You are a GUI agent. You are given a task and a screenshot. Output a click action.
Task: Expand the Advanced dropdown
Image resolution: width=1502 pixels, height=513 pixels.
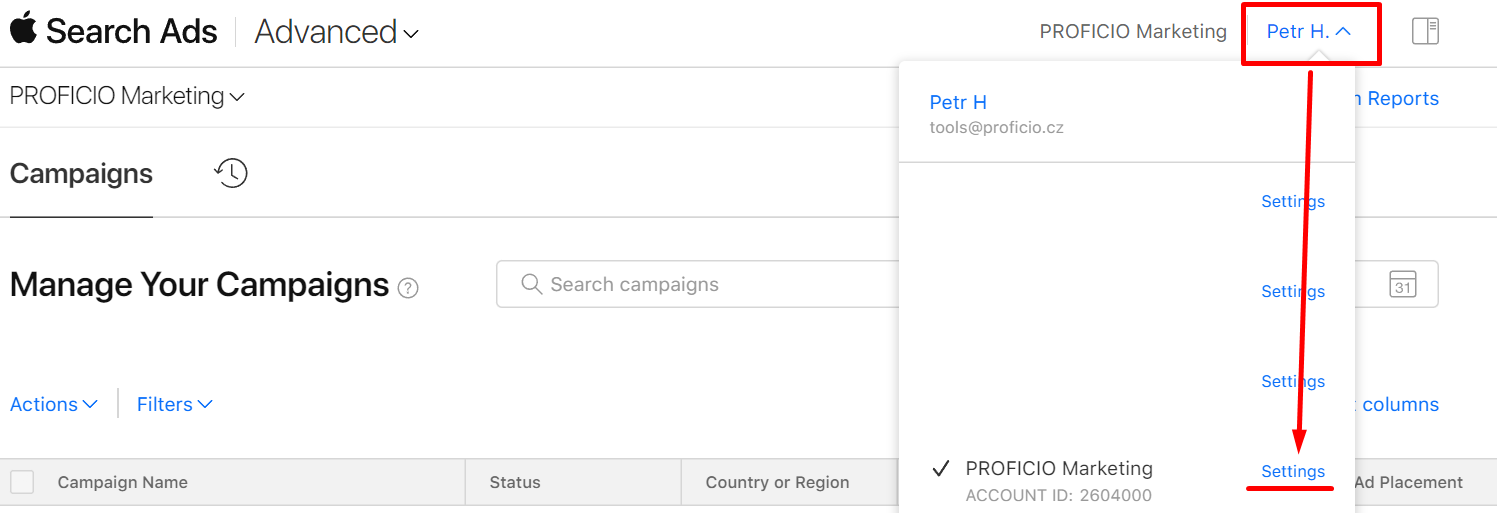tap(337, 32)
